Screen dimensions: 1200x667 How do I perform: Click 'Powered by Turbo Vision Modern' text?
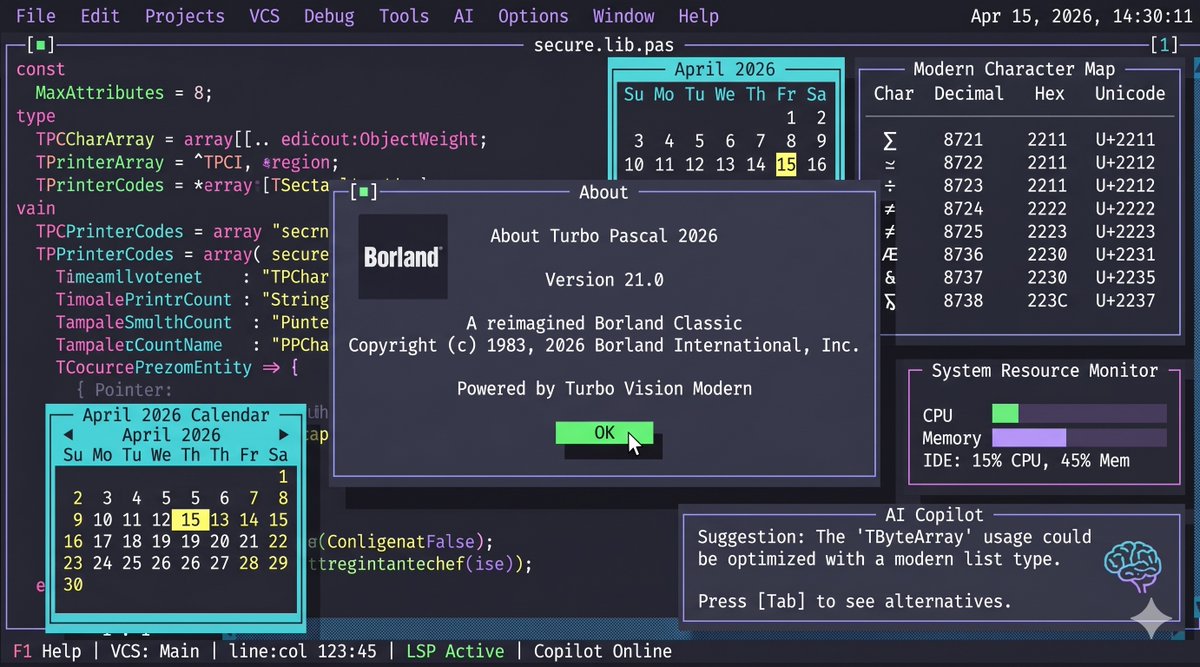[x=604, y=389]
